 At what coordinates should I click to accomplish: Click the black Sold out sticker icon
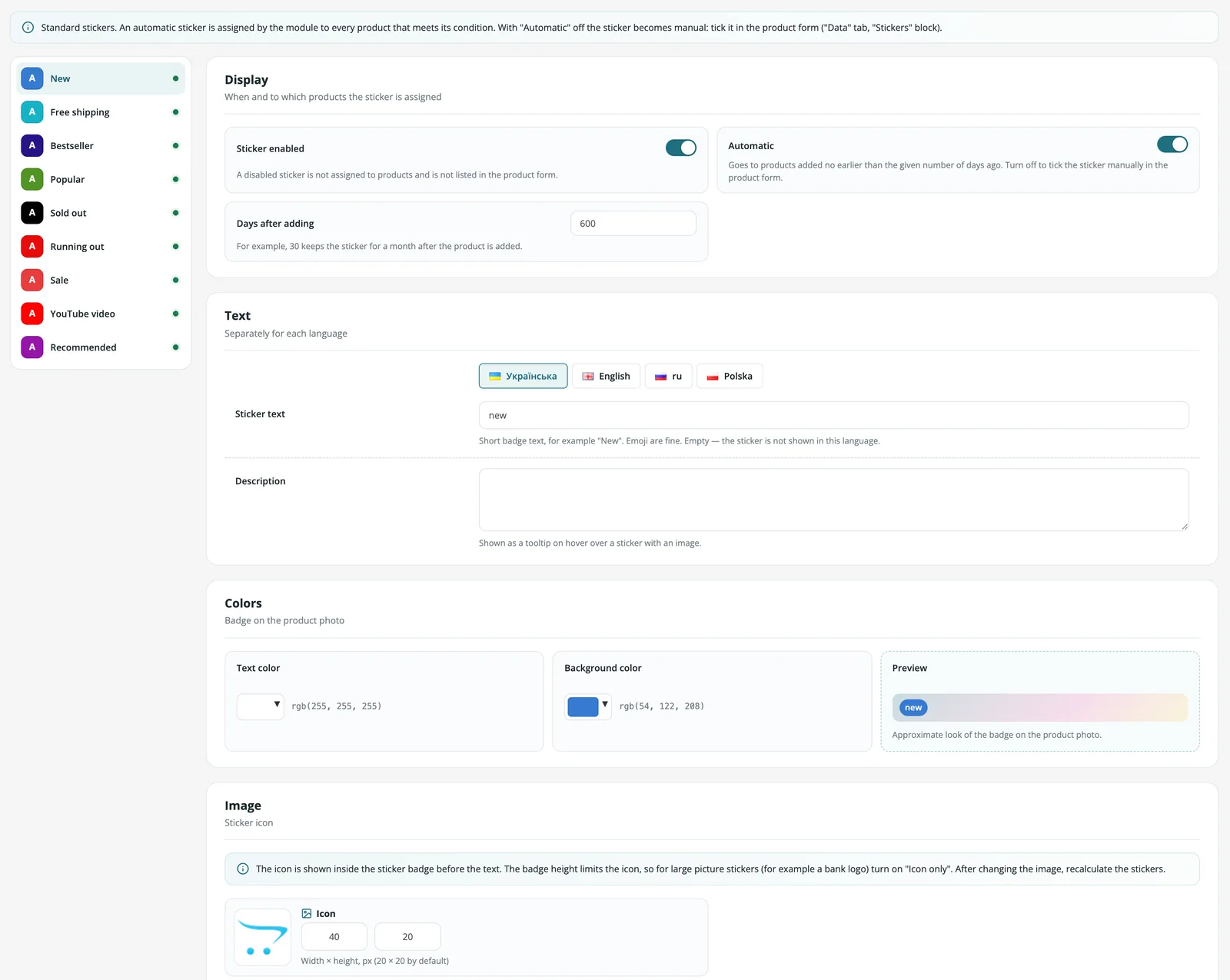tap(32, 213)
